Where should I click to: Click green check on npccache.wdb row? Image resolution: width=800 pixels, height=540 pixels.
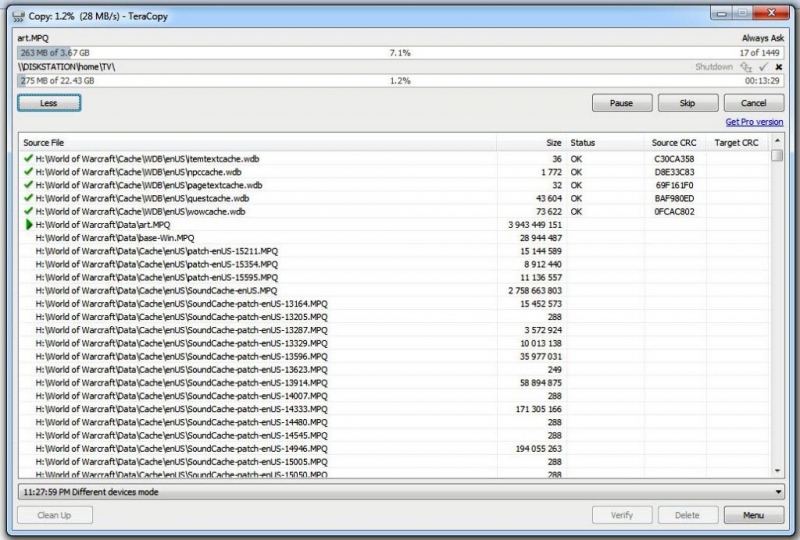[x=29, y=171]
